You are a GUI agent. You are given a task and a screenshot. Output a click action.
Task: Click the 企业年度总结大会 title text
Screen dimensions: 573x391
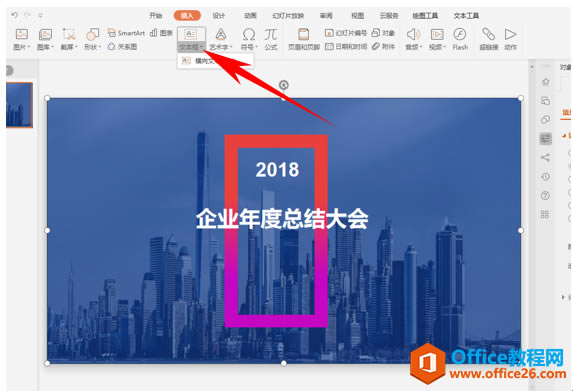[x=282, y=219]
